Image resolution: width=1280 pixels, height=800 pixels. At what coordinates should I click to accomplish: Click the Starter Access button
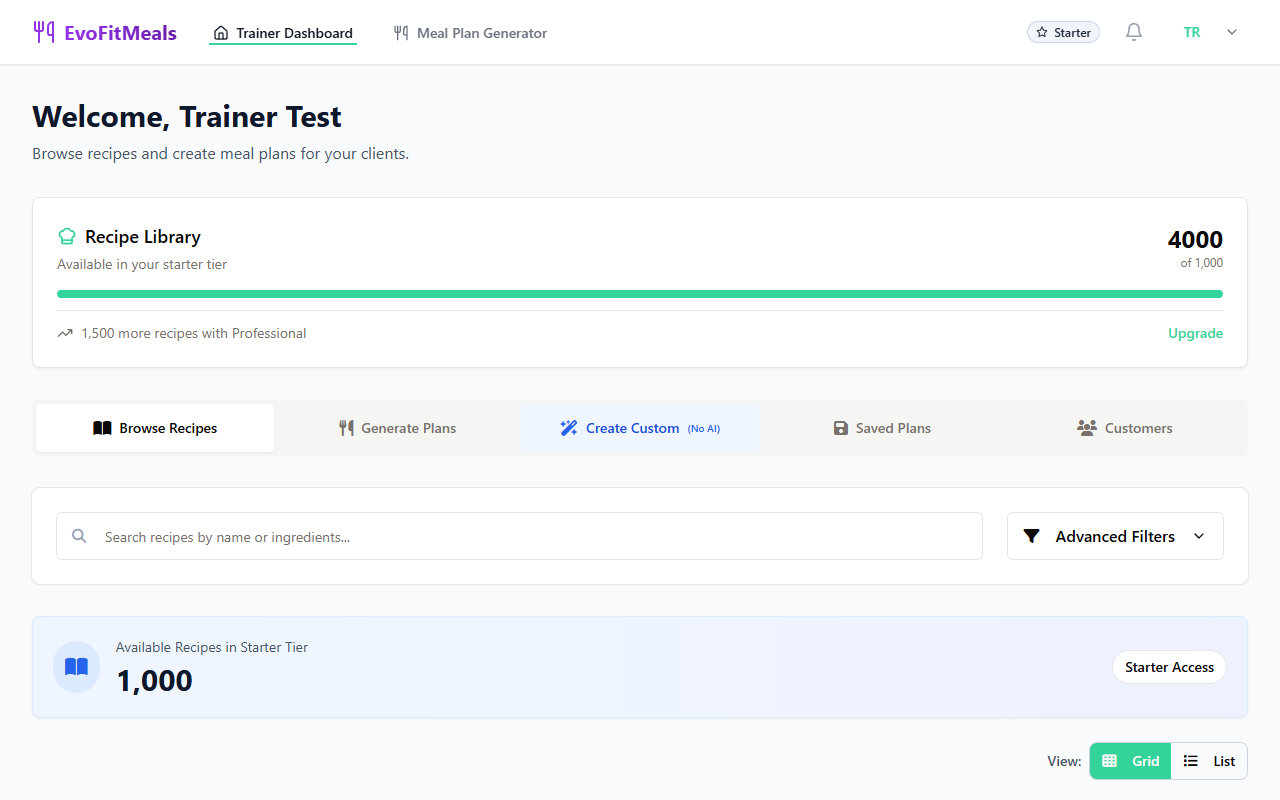(x=1169, y=667)
